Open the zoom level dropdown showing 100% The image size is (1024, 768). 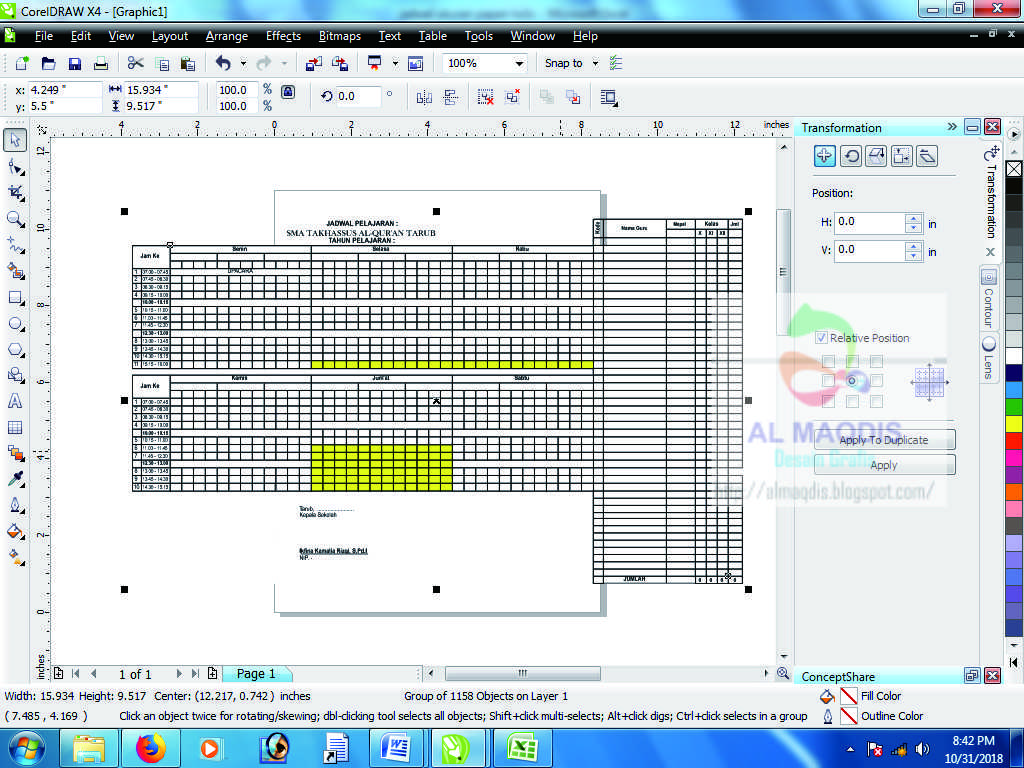pos(519,63)
